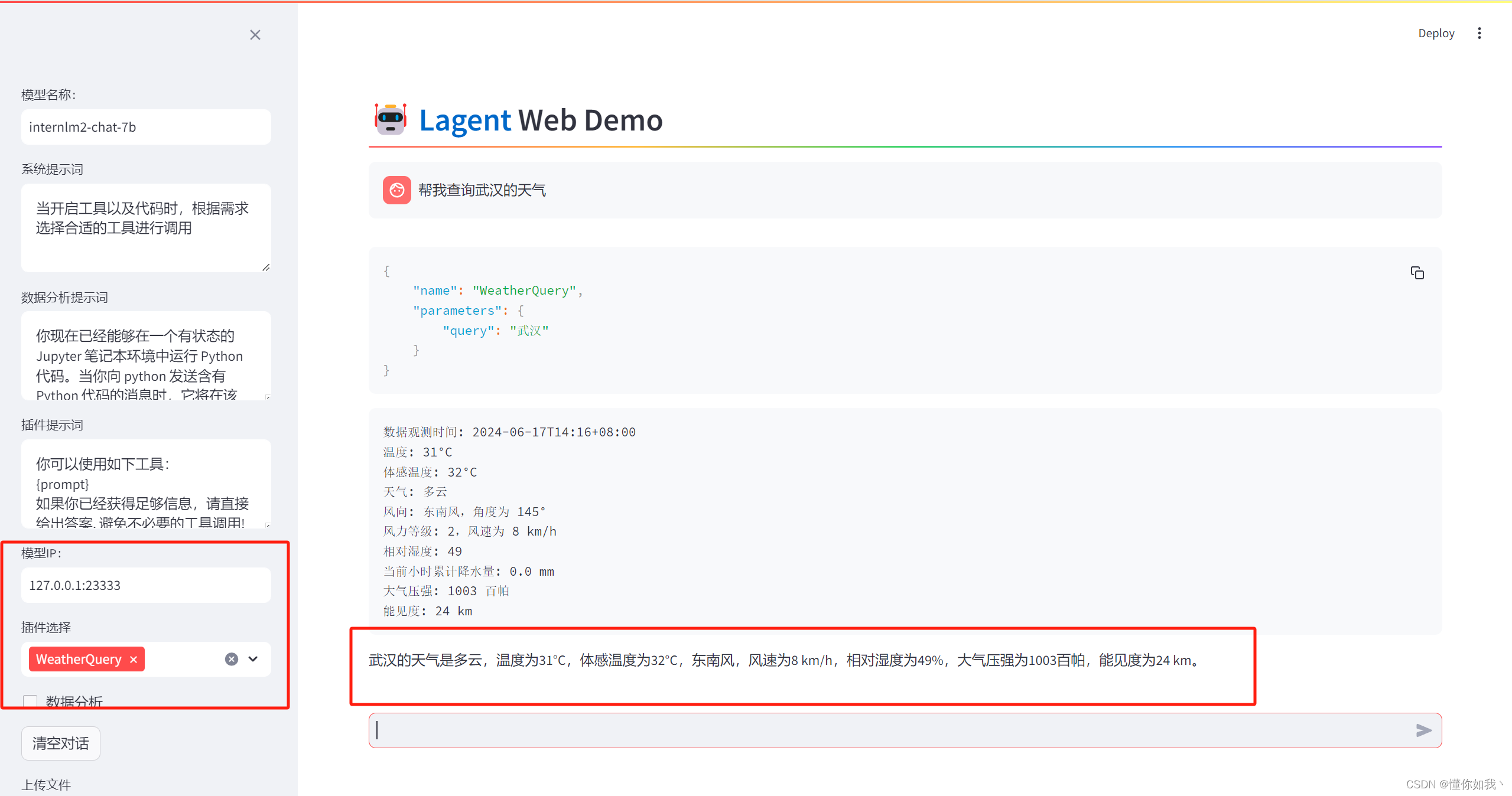Screen dimensions: 1512x796
Task: Click the 数据分析提示词 text area
Action: (x=146, y=355)
